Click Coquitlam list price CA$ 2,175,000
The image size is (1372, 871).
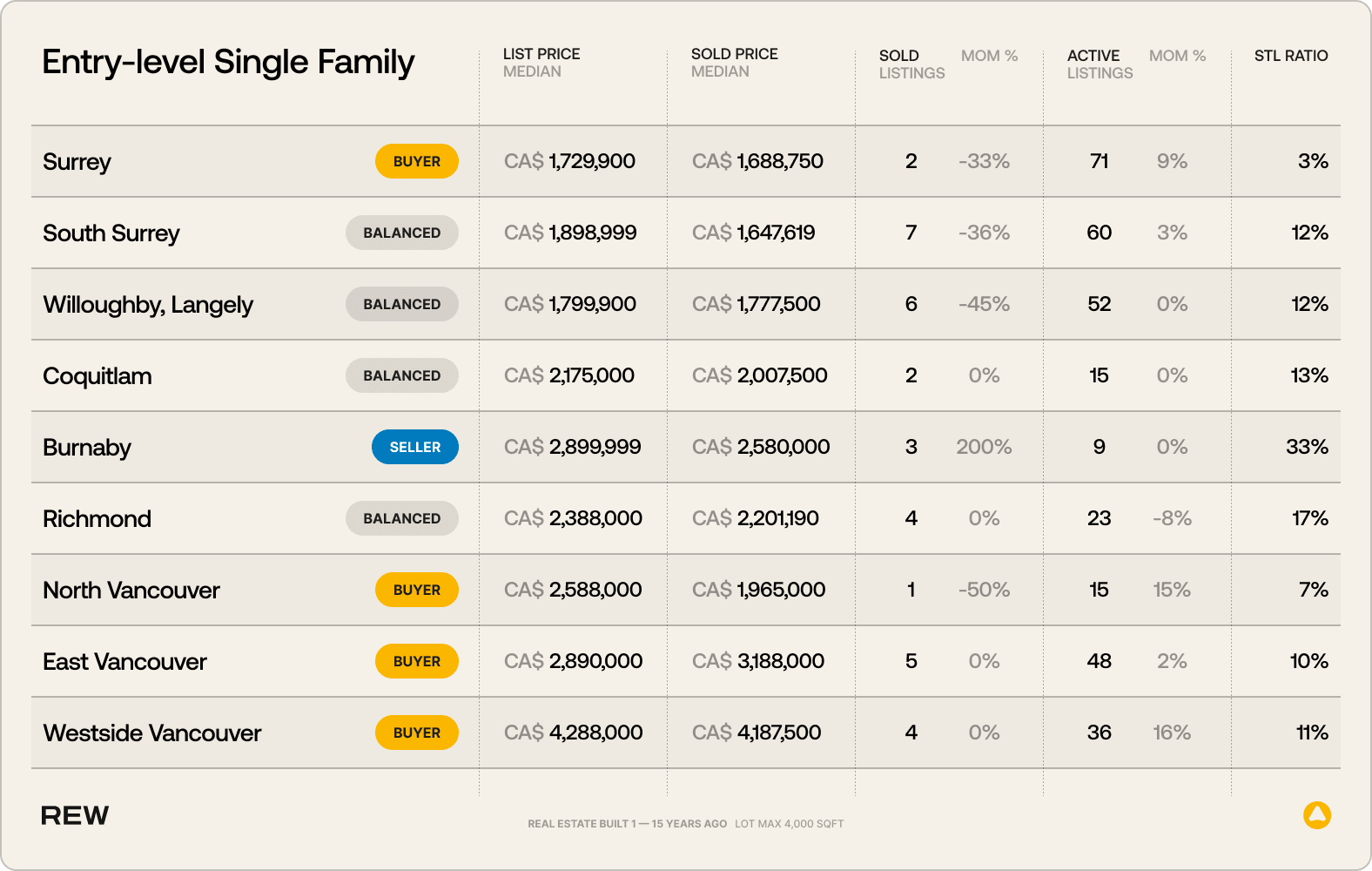pos(569,375)
